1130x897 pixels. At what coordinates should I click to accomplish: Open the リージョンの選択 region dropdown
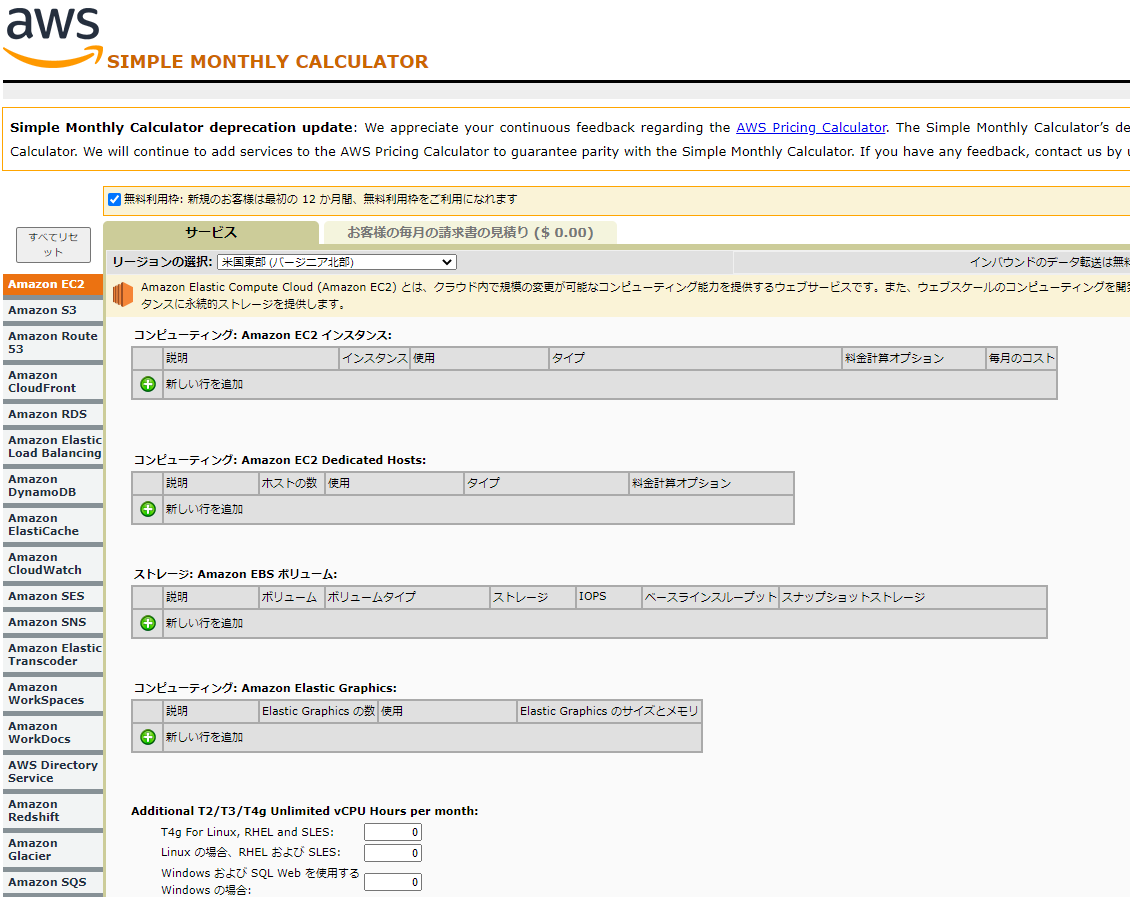tap(337, 262)
